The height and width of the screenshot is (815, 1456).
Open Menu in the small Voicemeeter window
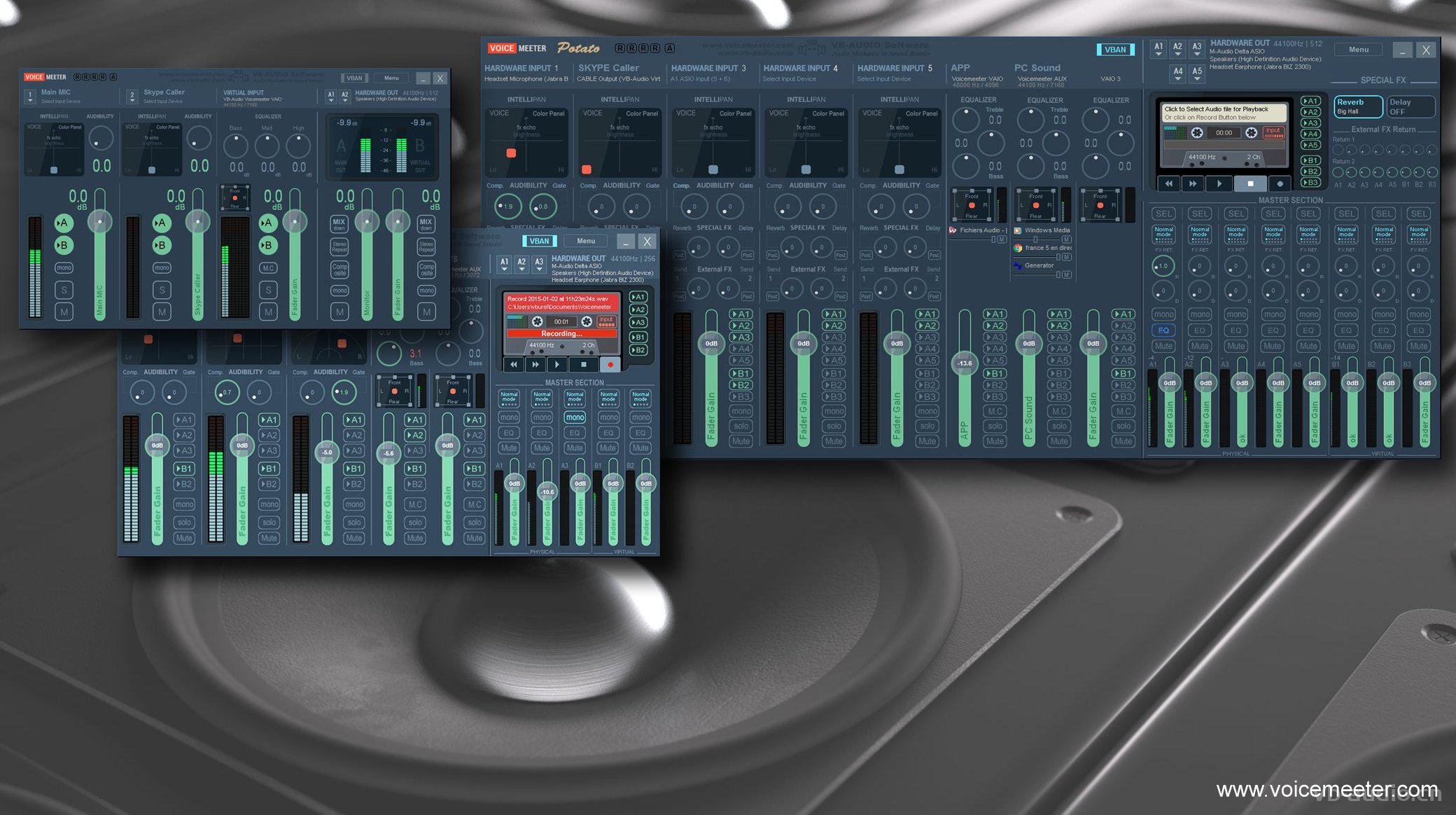pos(391,78)
